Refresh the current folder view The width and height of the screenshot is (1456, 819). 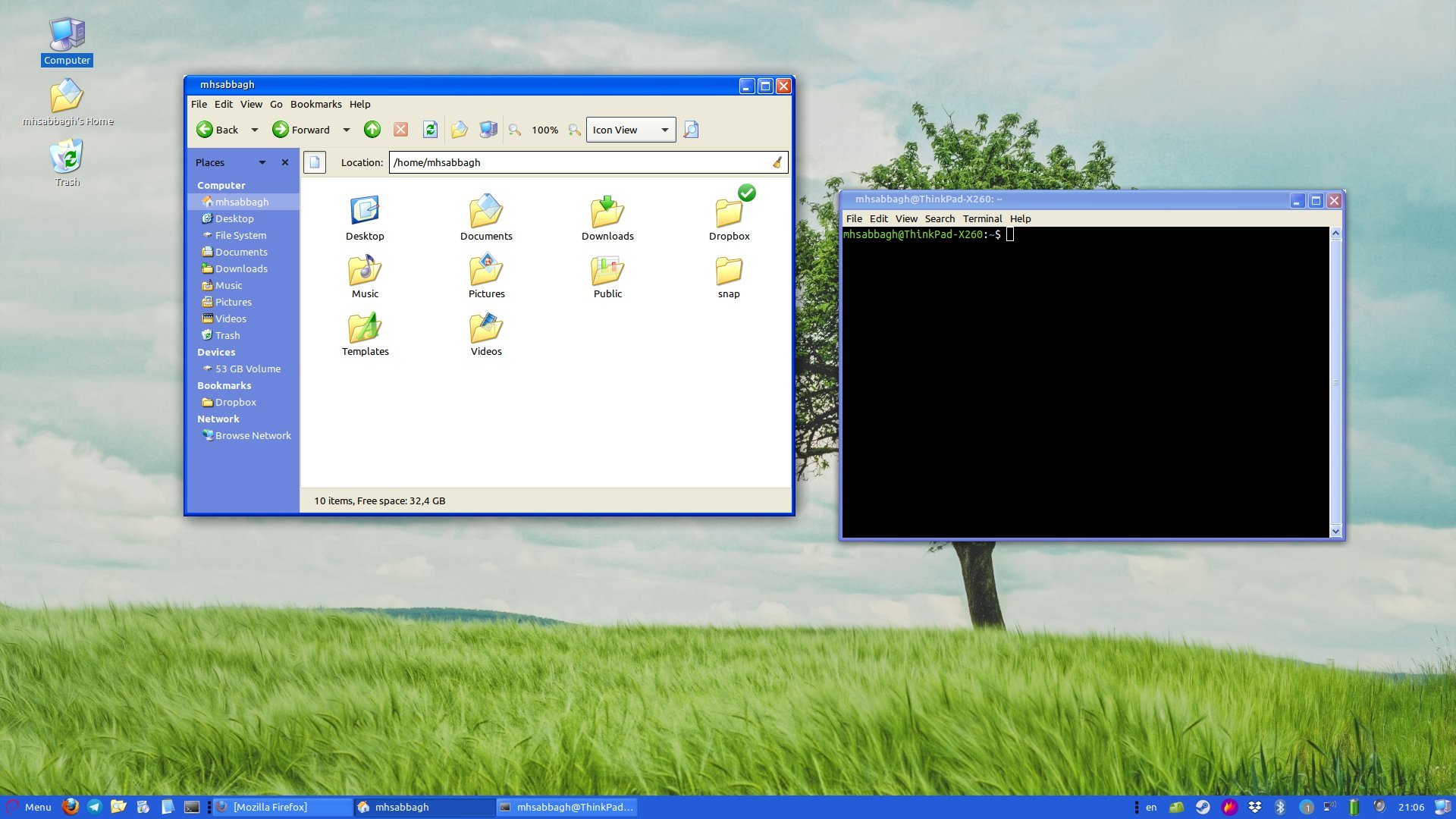pos(429,130)
